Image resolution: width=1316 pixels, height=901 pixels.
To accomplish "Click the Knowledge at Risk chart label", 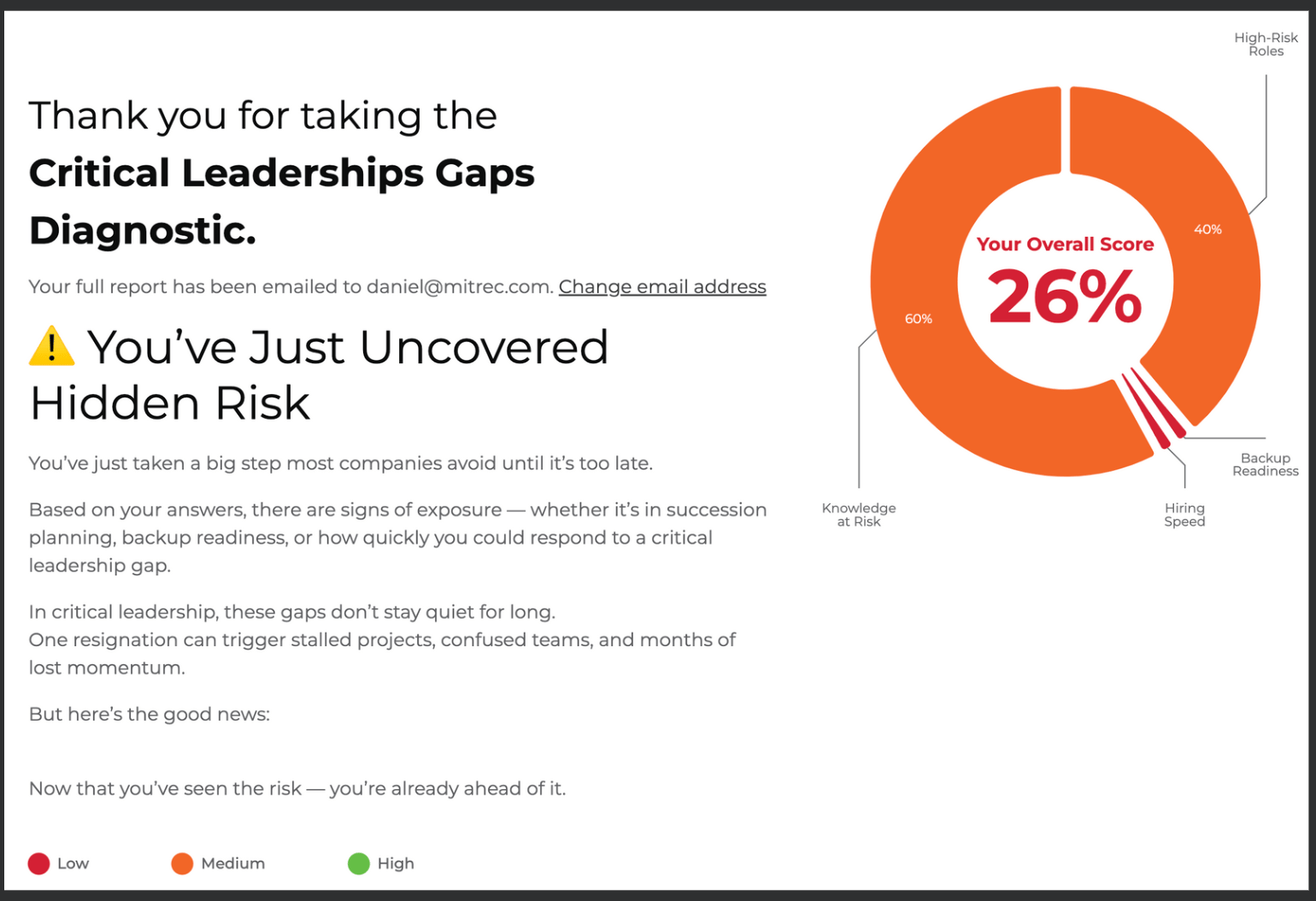I will [x=859, y=515].
